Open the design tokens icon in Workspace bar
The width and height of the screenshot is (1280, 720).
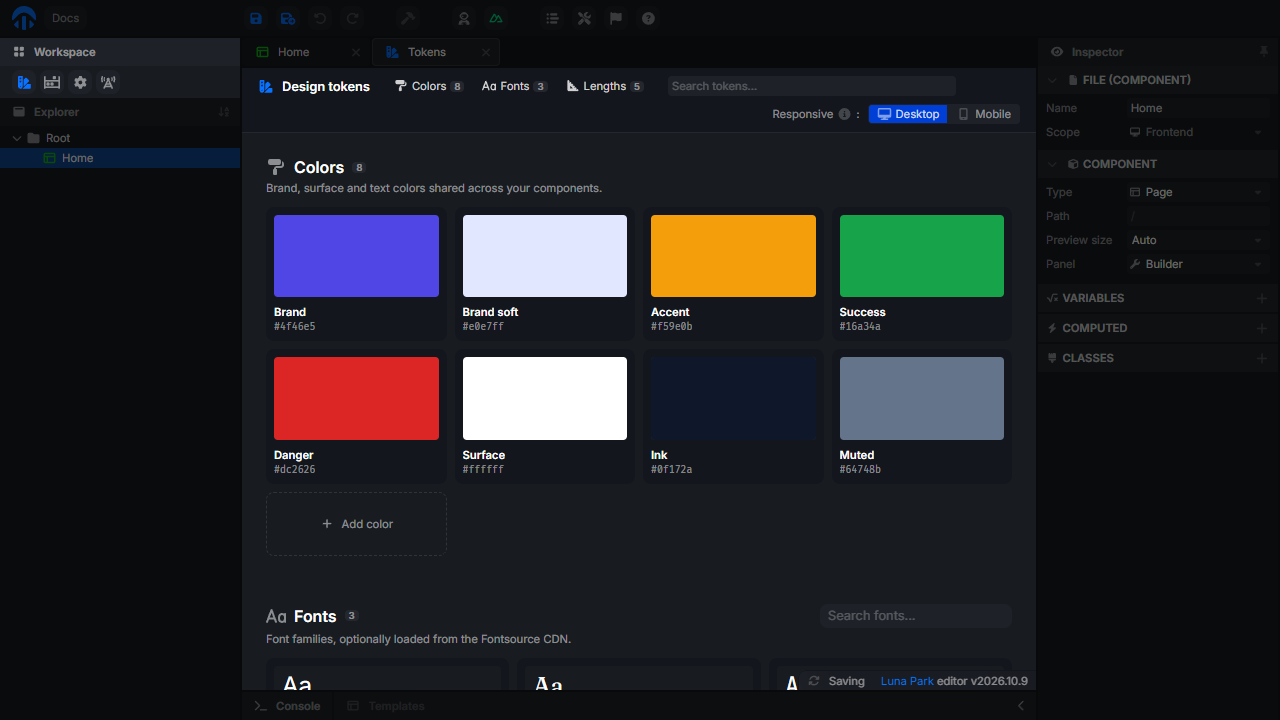click(24, 82)
